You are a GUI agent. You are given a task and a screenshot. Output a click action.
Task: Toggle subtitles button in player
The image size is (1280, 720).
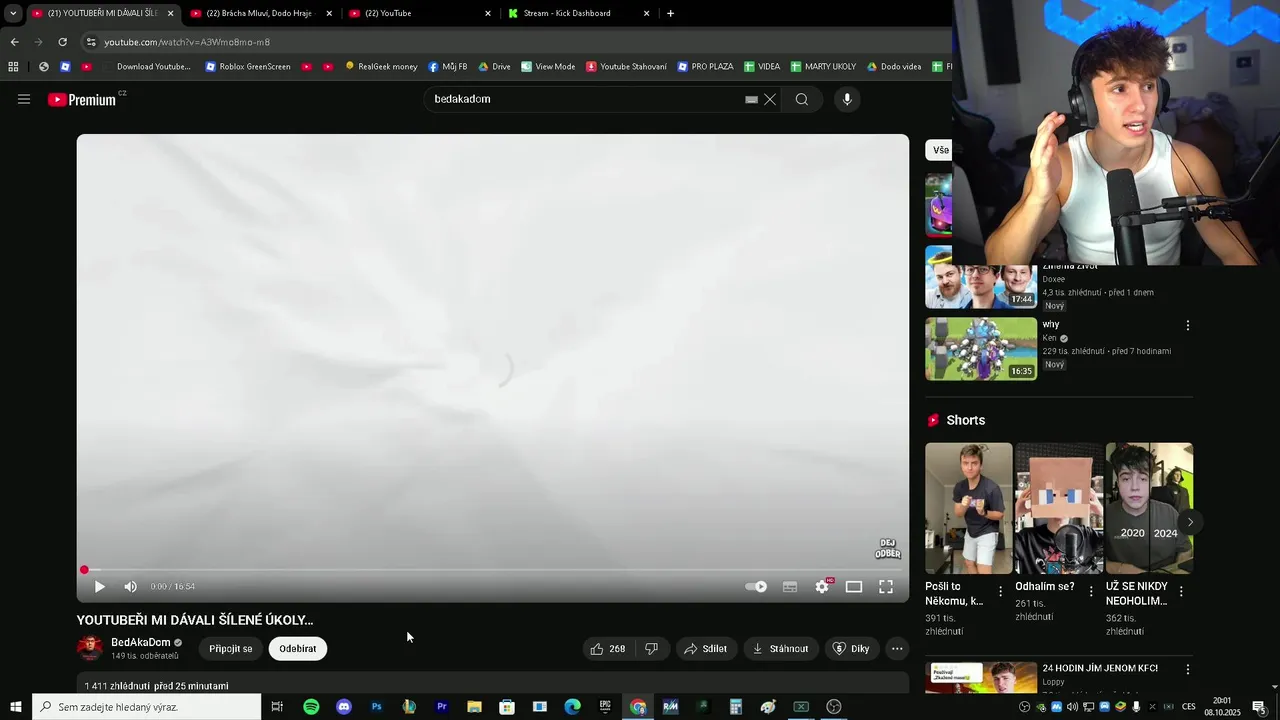(x=790, y=587)
